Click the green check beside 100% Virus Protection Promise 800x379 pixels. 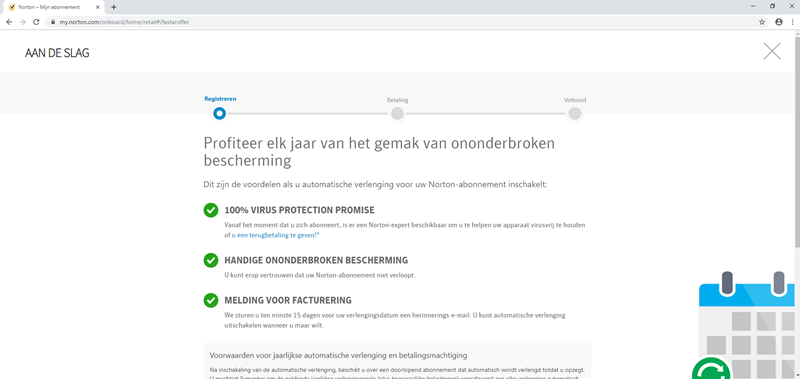pyautogui.click(x=211, y=210)
